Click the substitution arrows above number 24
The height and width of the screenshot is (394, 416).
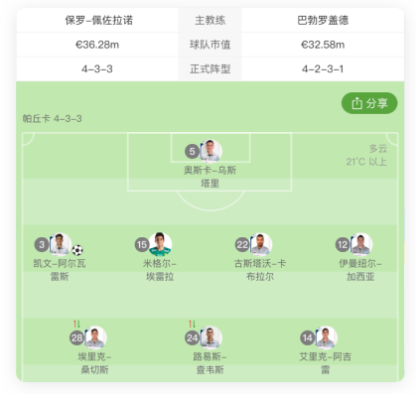(192, 324)
